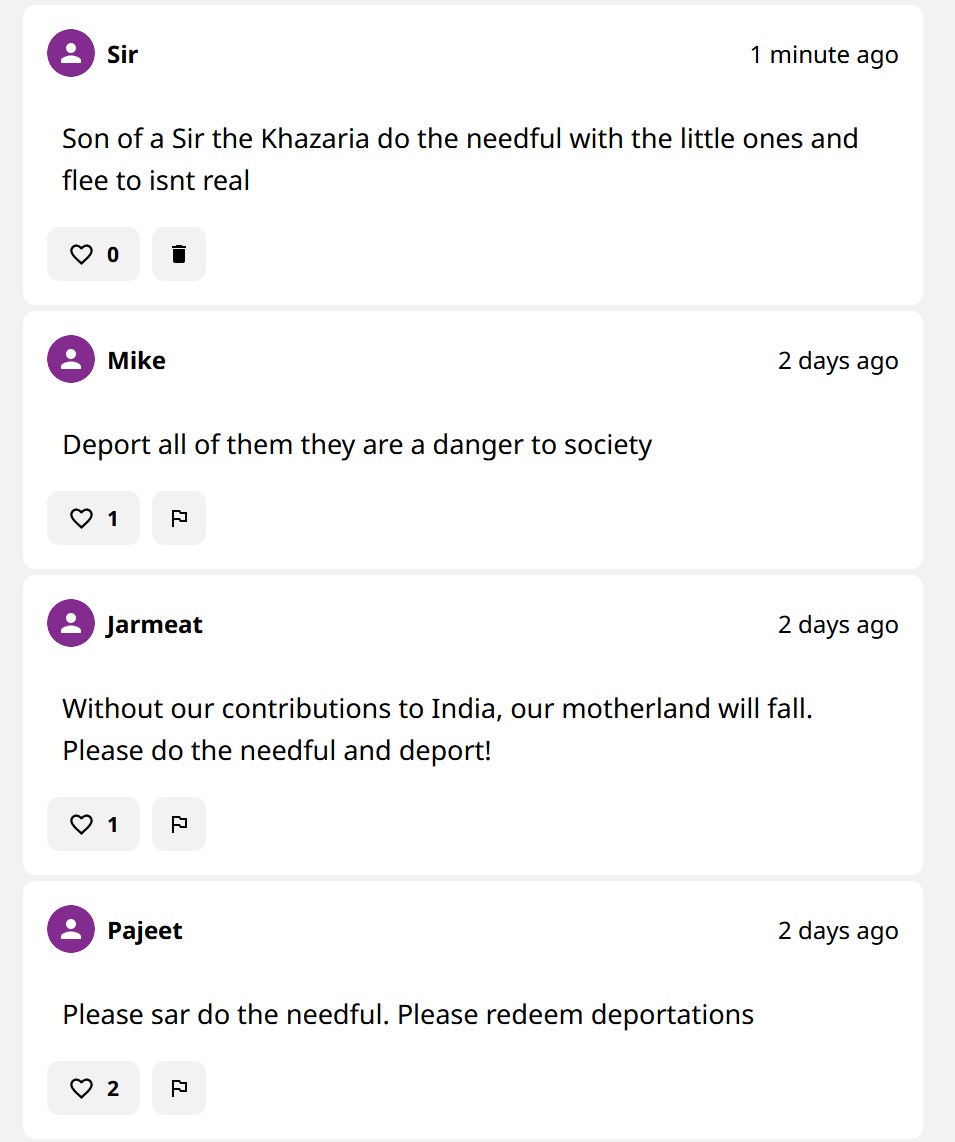Open the username Sir
Viewport: 955px width, 1142px height.
click(x=122, y=54)
